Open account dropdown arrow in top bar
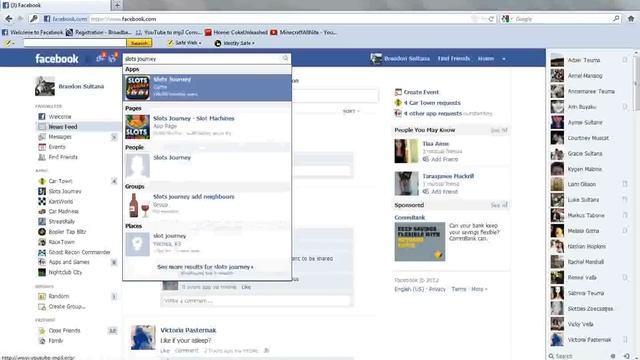The height and width of the screenshot is (360, 640). pos(504,59)
